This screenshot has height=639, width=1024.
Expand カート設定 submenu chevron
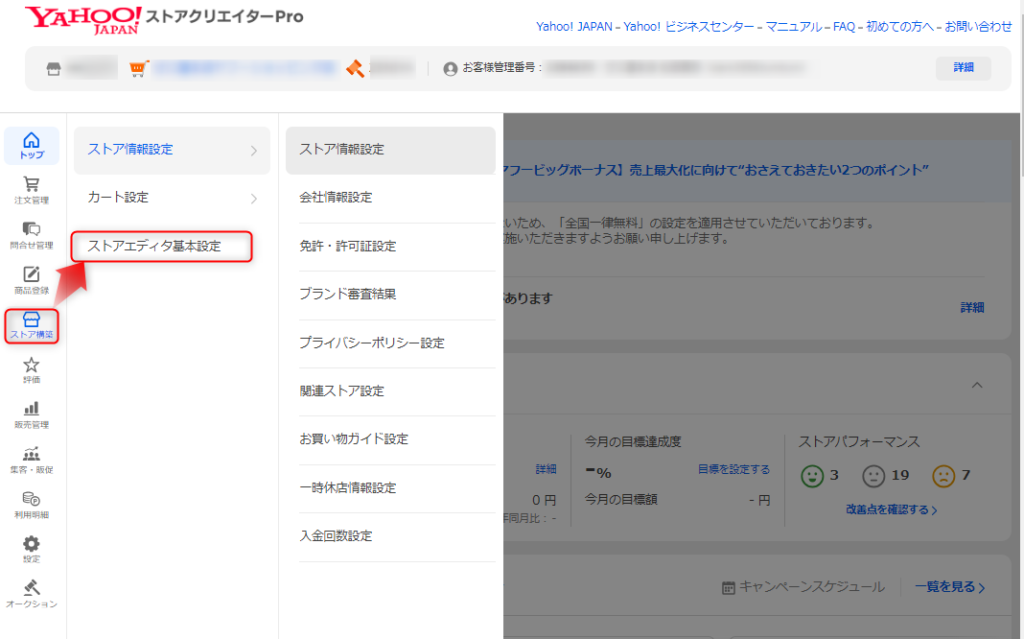point(253,199)
